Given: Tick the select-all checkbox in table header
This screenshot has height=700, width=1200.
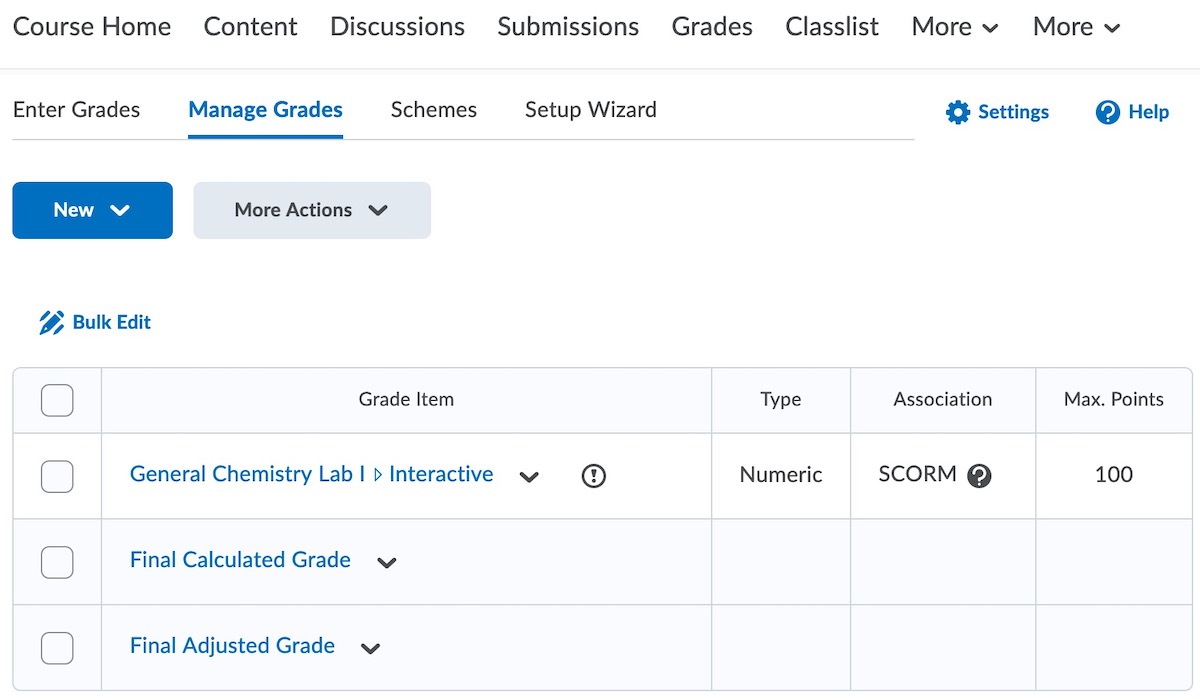Looking at the screenshot, I should click(x=57, y=401).
